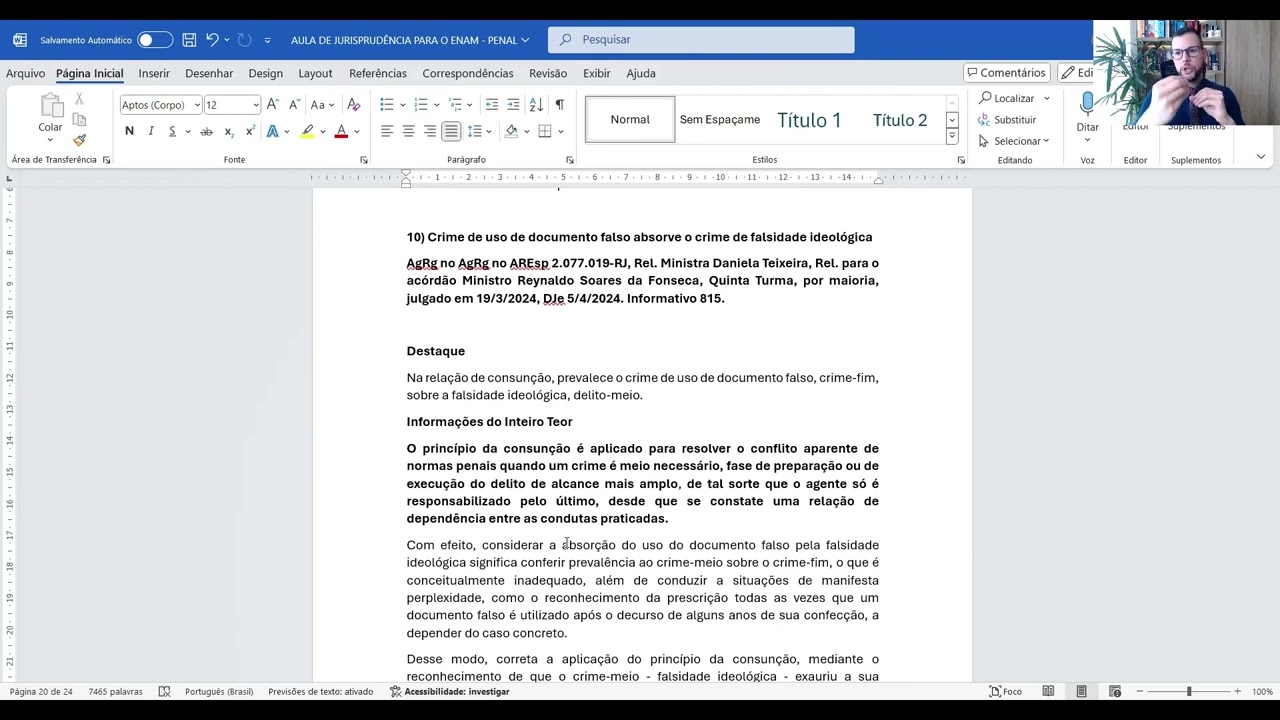This screenshot has width=1280, height=720.
Task: Apply superscript formatting
Action: coord(249,131)
